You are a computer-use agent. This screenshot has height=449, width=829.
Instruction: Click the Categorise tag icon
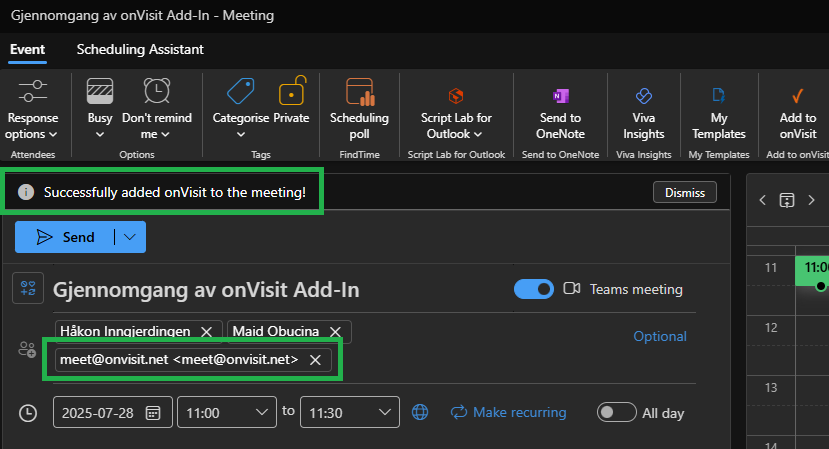tap(241, 91)
